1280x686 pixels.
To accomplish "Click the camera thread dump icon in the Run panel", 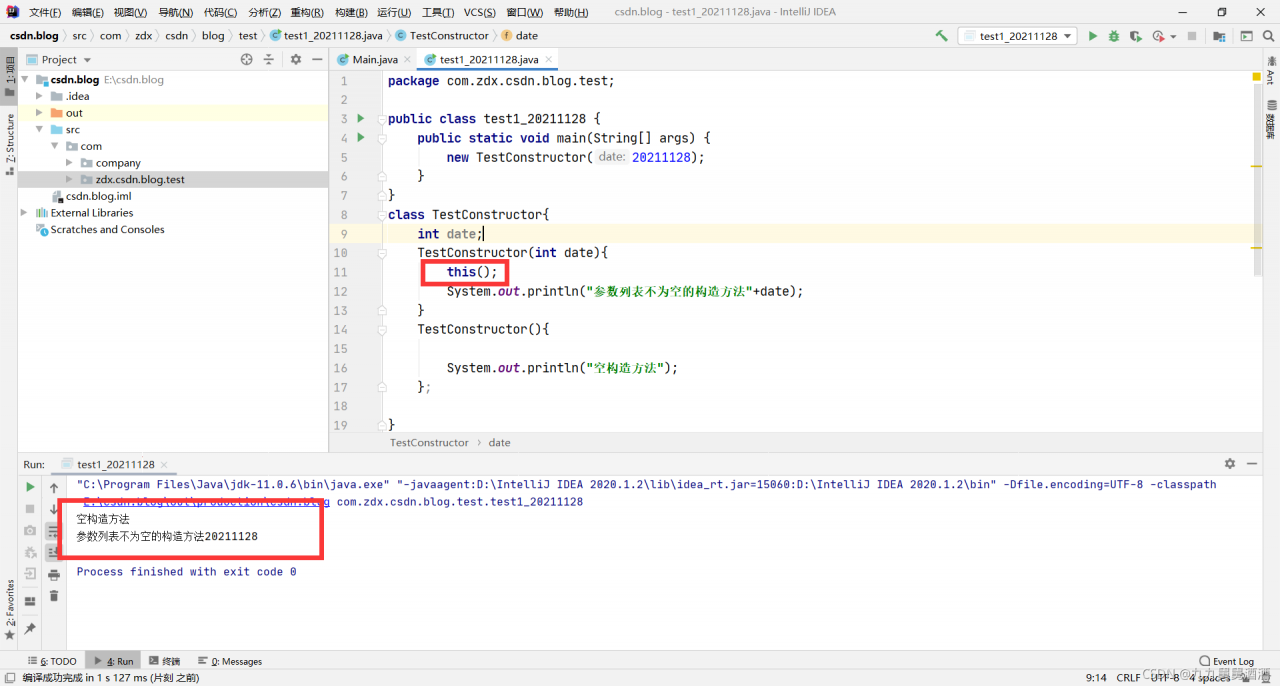I will coord(30,530).
